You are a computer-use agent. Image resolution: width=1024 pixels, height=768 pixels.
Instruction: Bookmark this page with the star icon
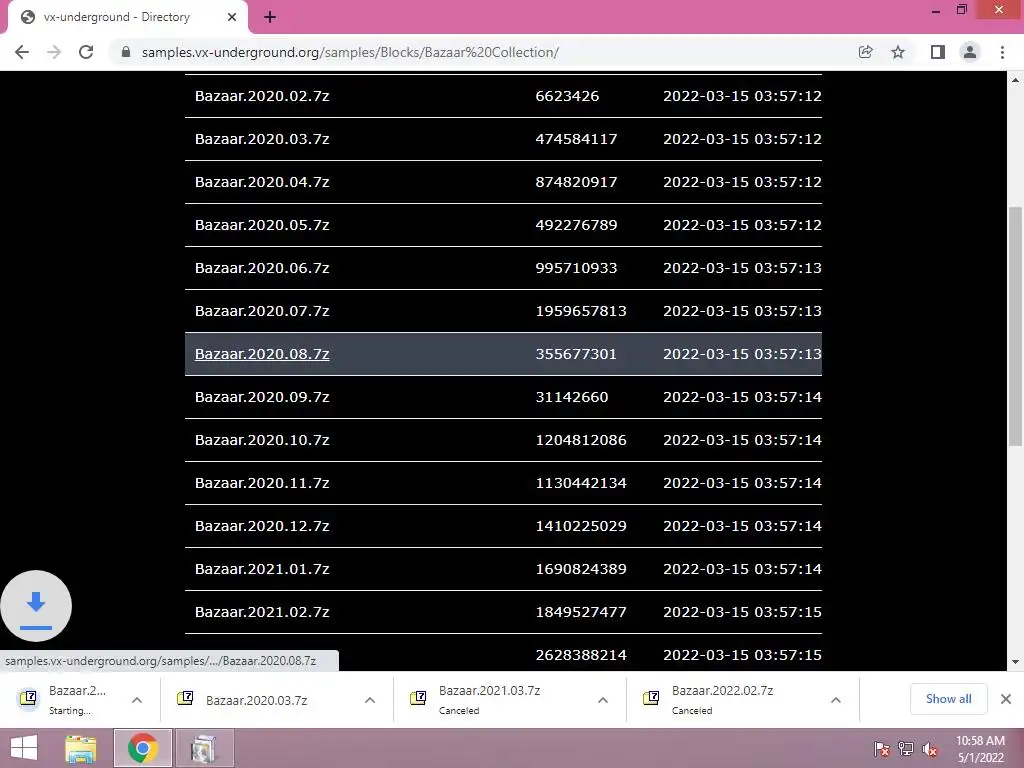tap(898, 52)
